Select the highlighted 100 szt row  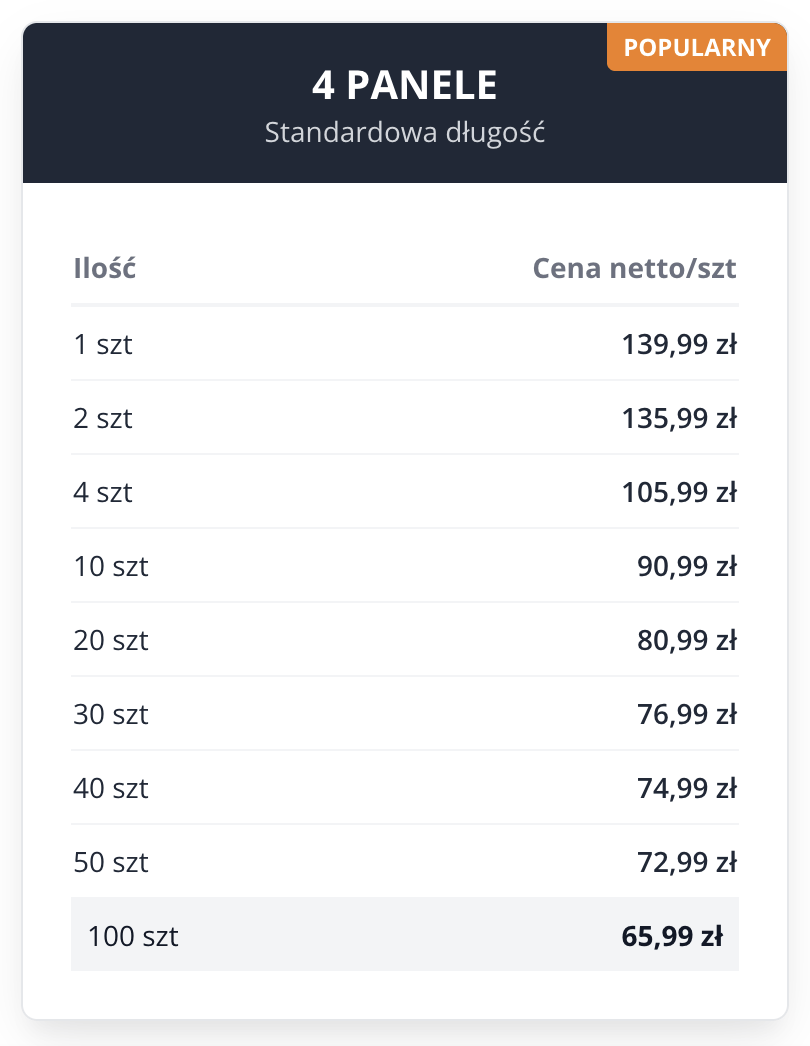(404, 936)
